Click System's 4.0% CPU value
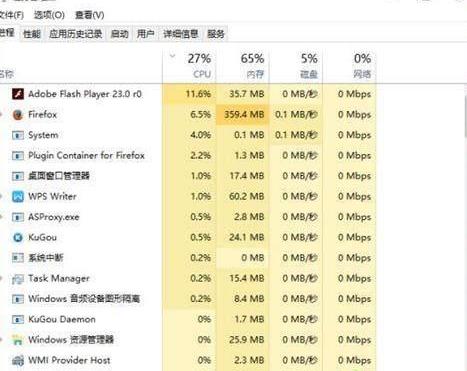 [200, 135]
